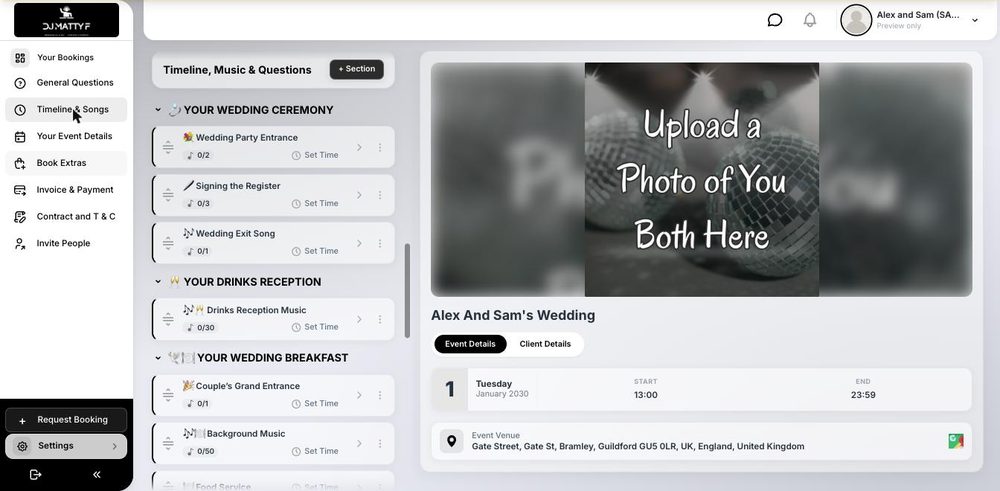This screenshot has height=491, width=1000.
Task: Collapse the sidebar with double-chevron icon
Action: [x=96, y=474]
